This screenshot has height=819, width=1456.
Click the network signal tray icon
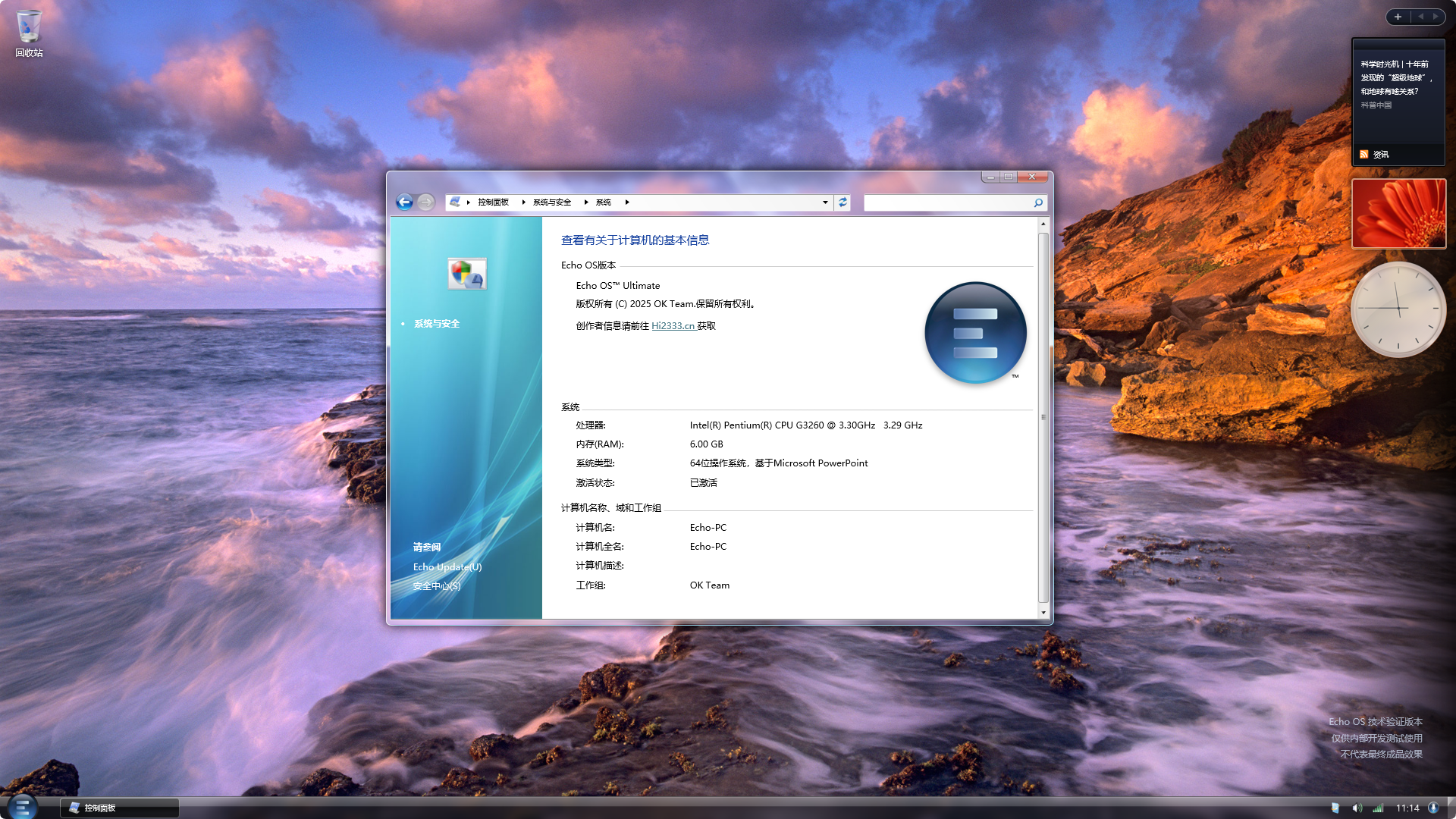1378,808
